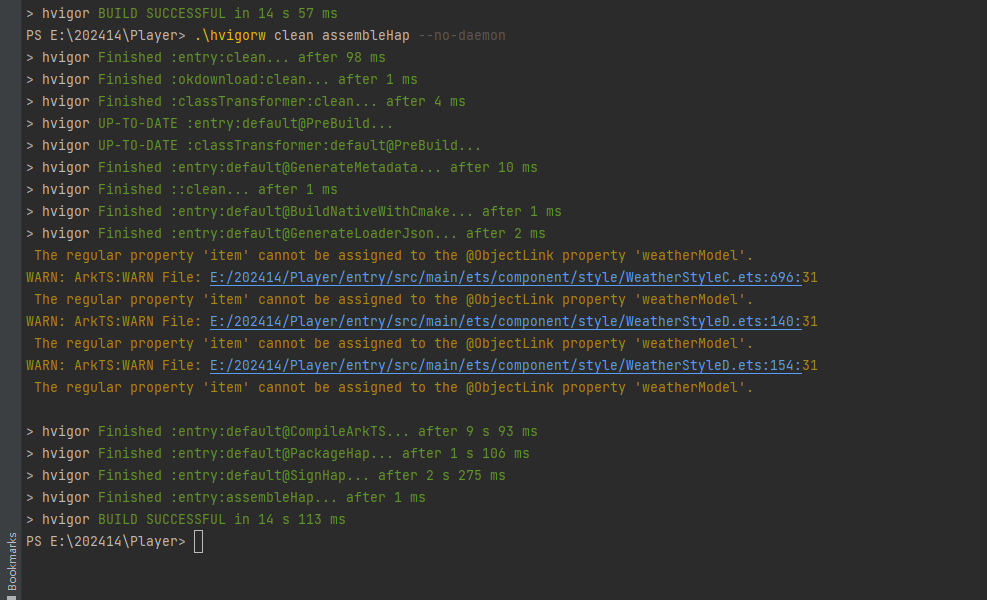Click BUILD SUCCESSFUL in 14 s 113 ms line
The height and width of the screenshot is (600, 987).
[x=186, y=519]
